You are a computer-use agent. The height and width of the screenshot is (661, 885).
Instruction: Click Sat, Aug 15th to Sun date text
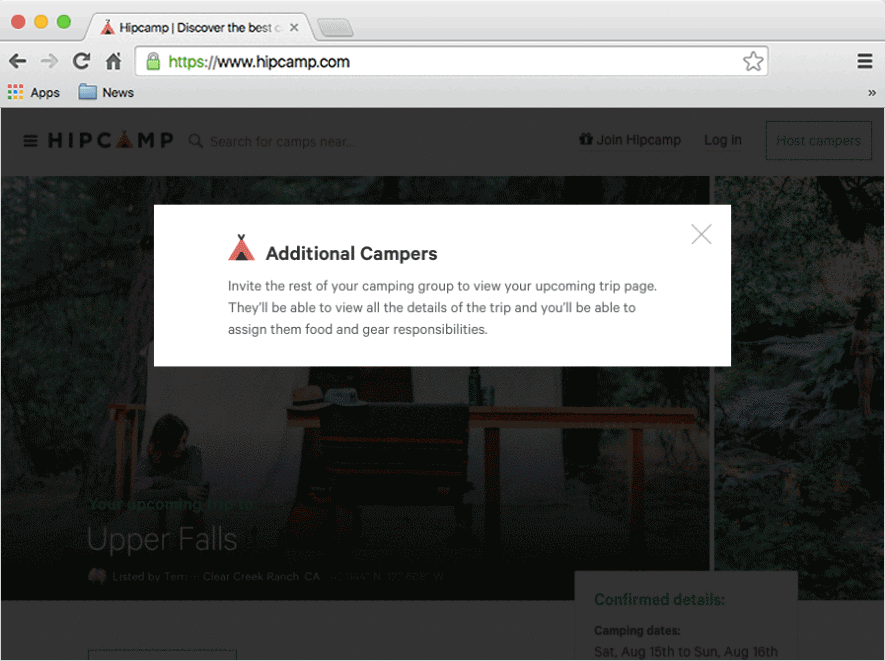686,651
